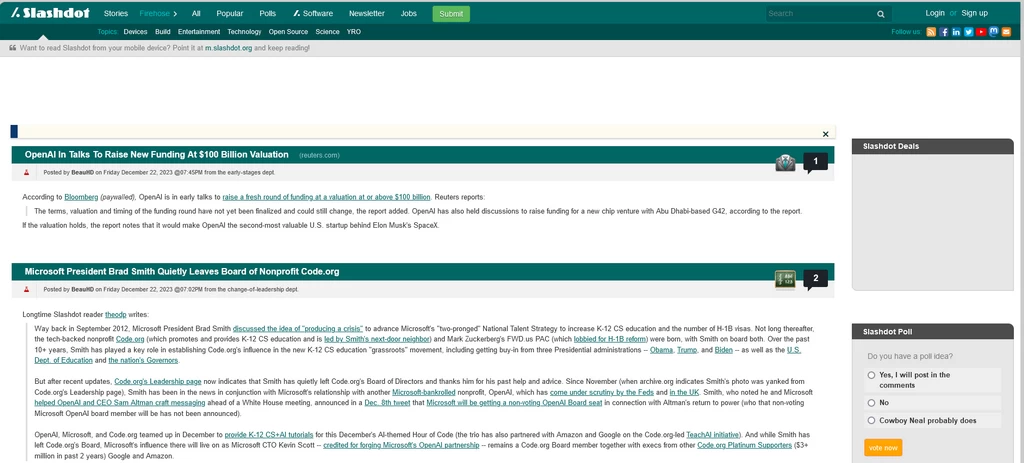Select the Entertainment topic
The image size is (1024, 463).
click(199, 31)
